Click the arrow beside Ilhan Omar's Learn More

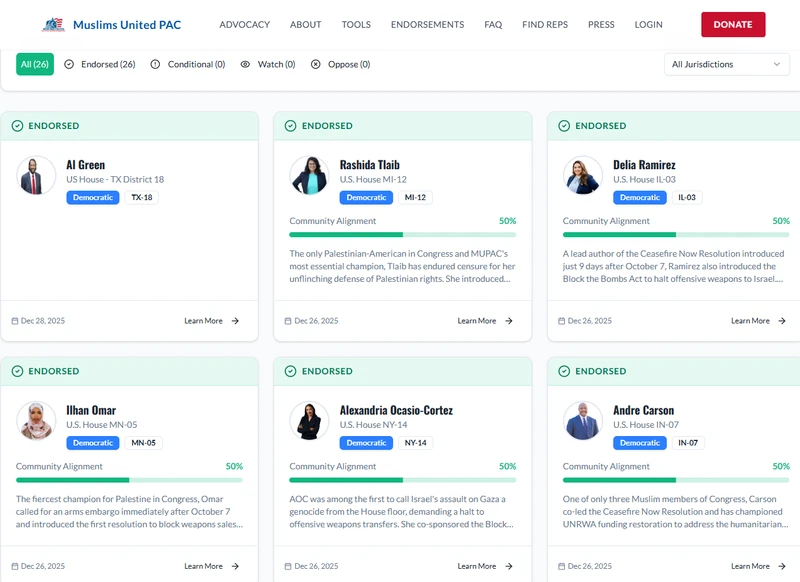point(235,566)
